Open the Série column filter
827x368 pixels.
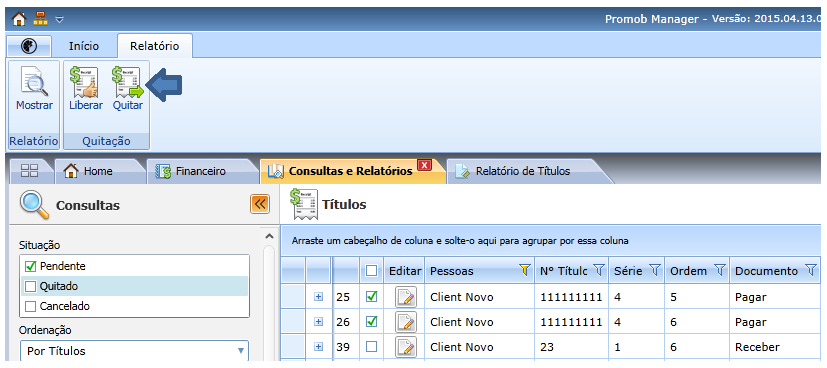click(654, 270)
